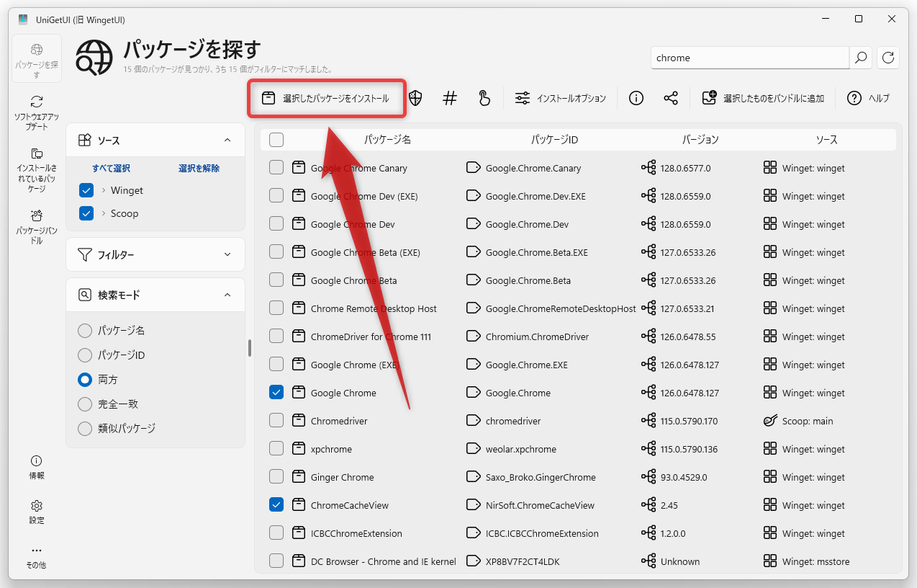Click version icon for 127.0.6533.21
Screen dimensions: 917x588
click(648, 308)
